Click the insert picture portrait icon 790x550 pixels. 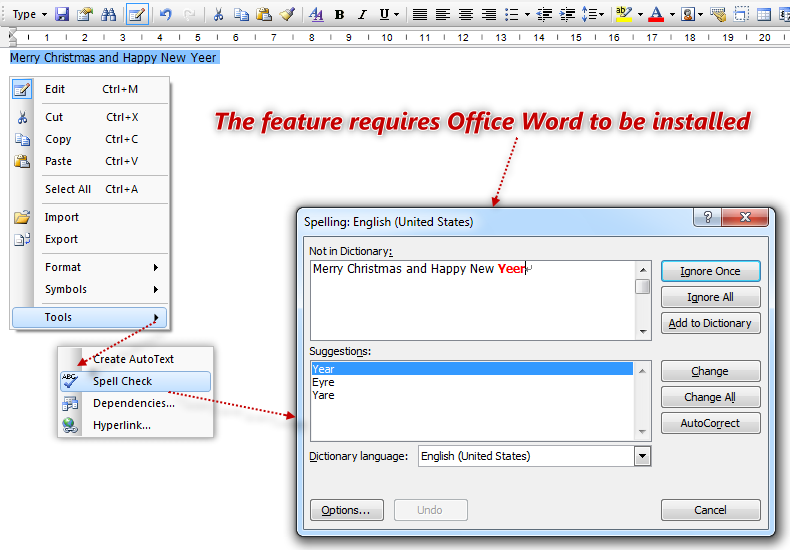click(x=688, y=14)
